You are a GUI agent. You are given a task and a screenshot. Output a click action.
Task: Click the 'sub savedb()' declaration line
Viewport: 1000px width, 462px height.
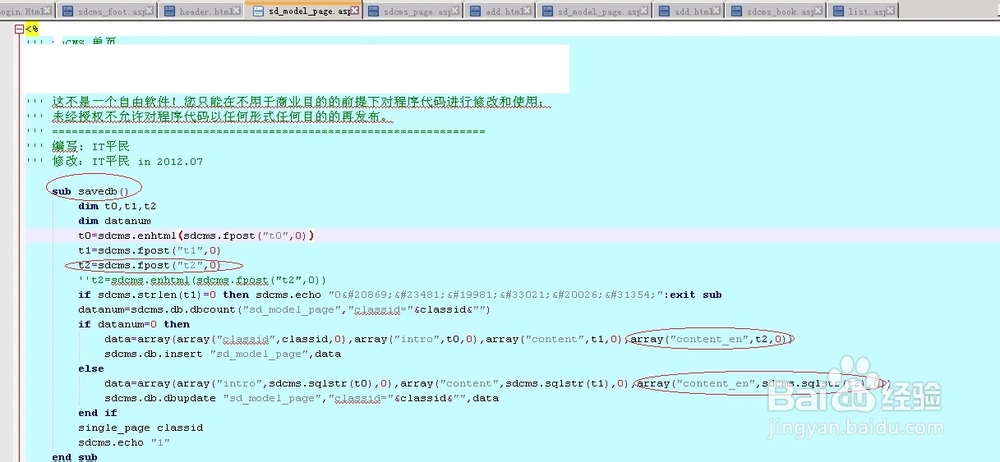point(91,191)
